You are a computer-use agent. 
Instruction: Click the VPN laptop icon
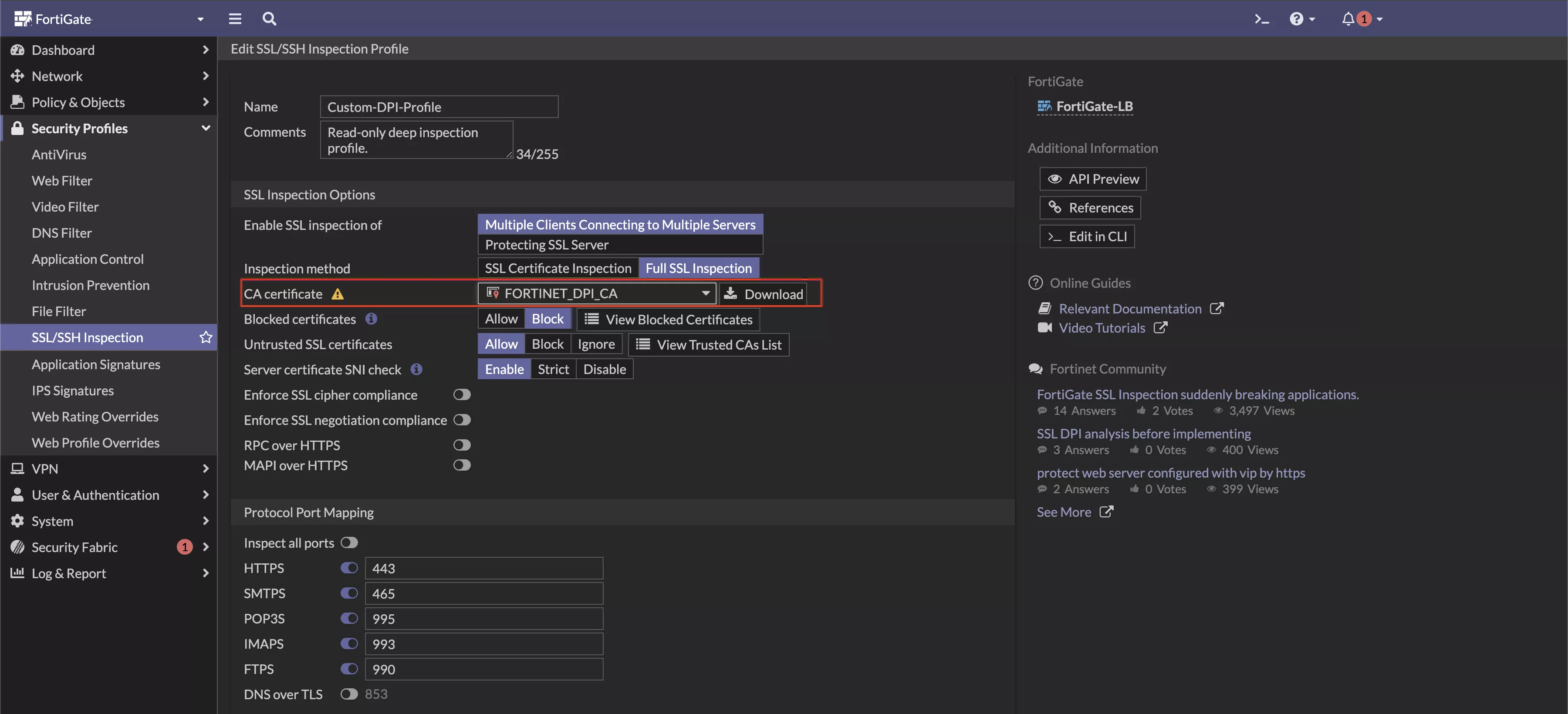[18, 468]
